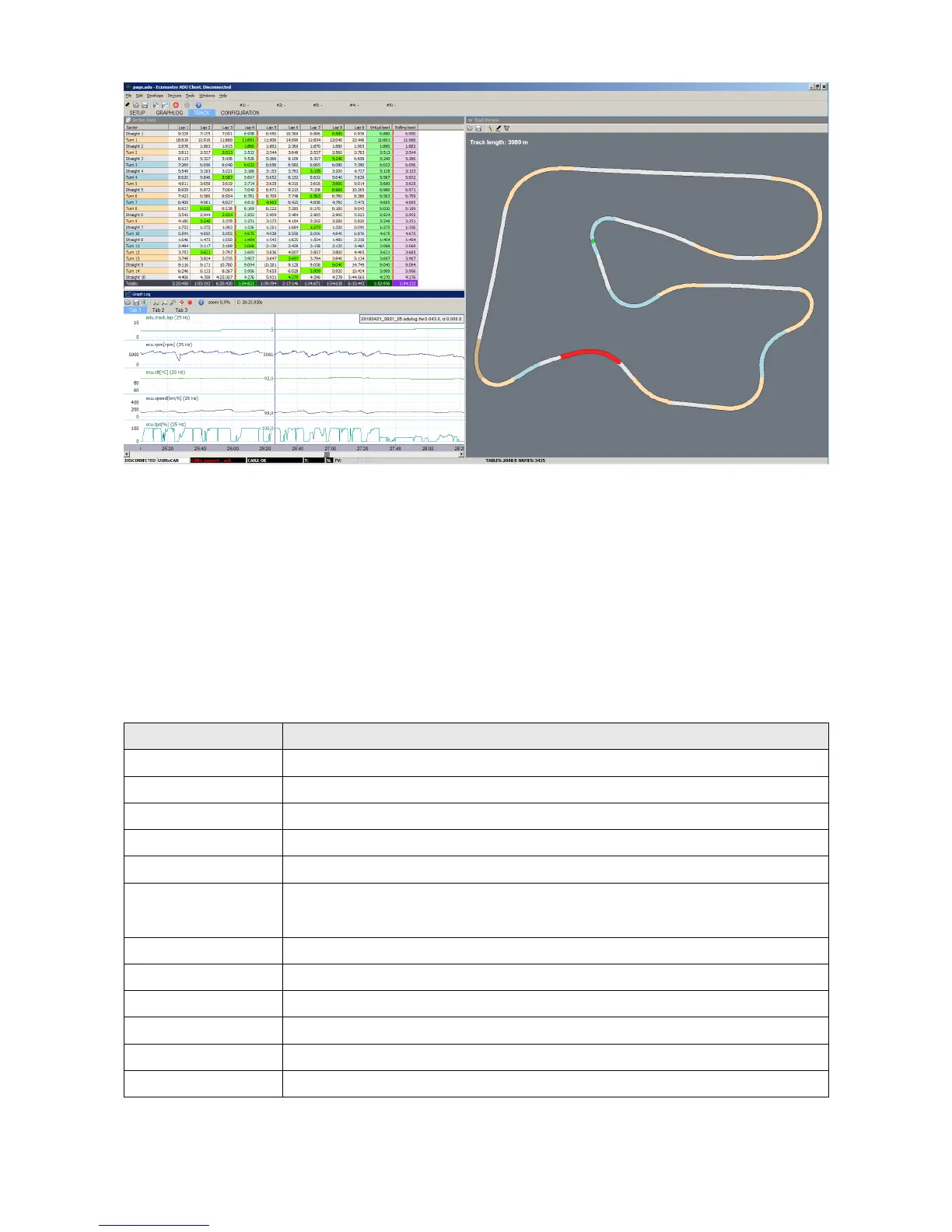Click the log file info box in graph
Image resolution: width=952 pixels, height=1232 pixels.
pyautogui.click(x=411, y=319)
